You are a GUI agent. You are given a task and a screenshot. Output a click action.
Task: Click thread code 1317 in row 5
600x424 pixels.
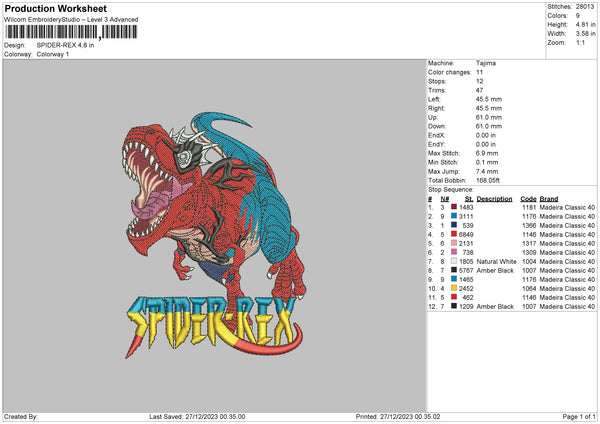(529, 243)
